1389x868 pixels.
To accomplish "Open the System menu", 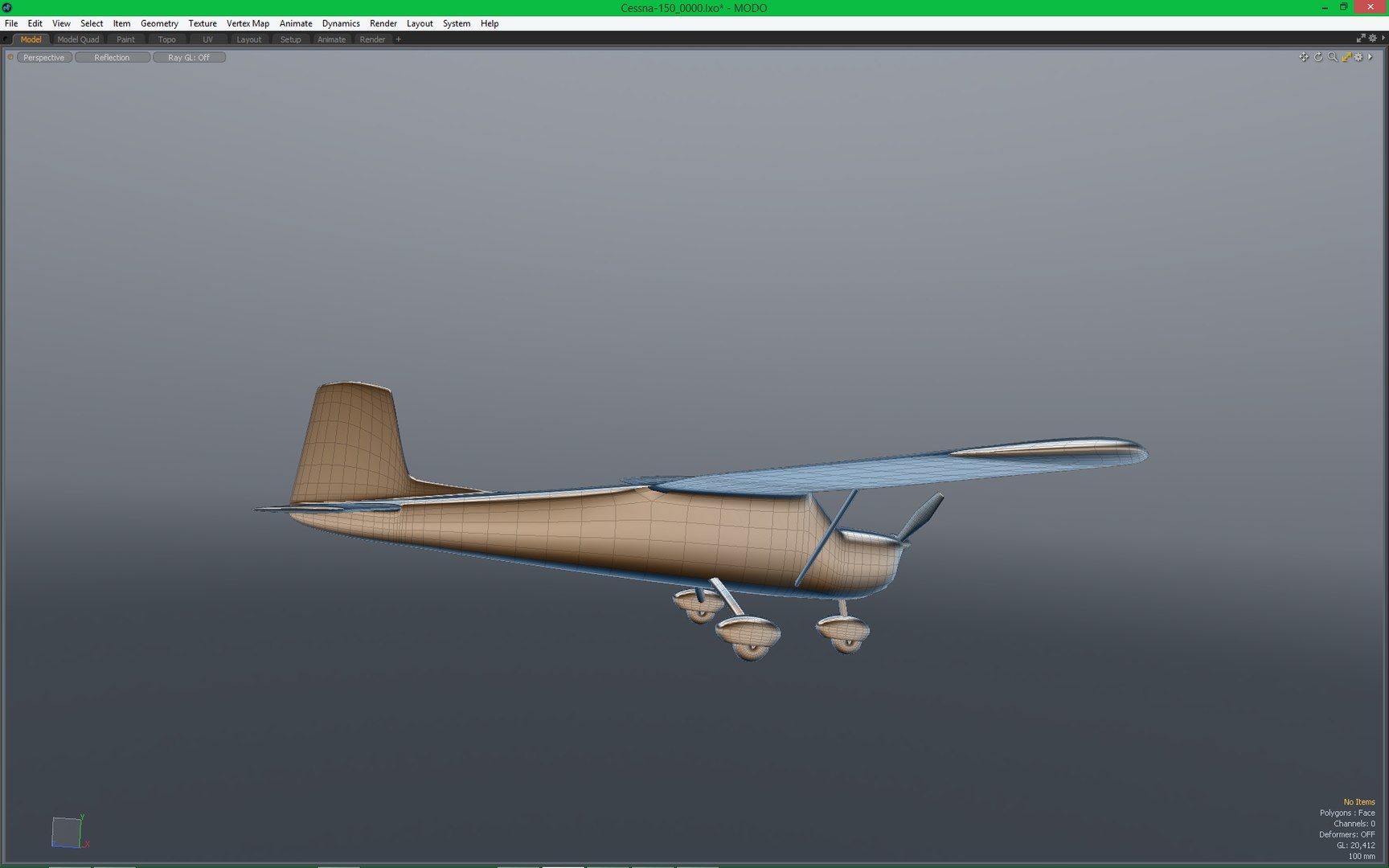I will coord(457,23).
